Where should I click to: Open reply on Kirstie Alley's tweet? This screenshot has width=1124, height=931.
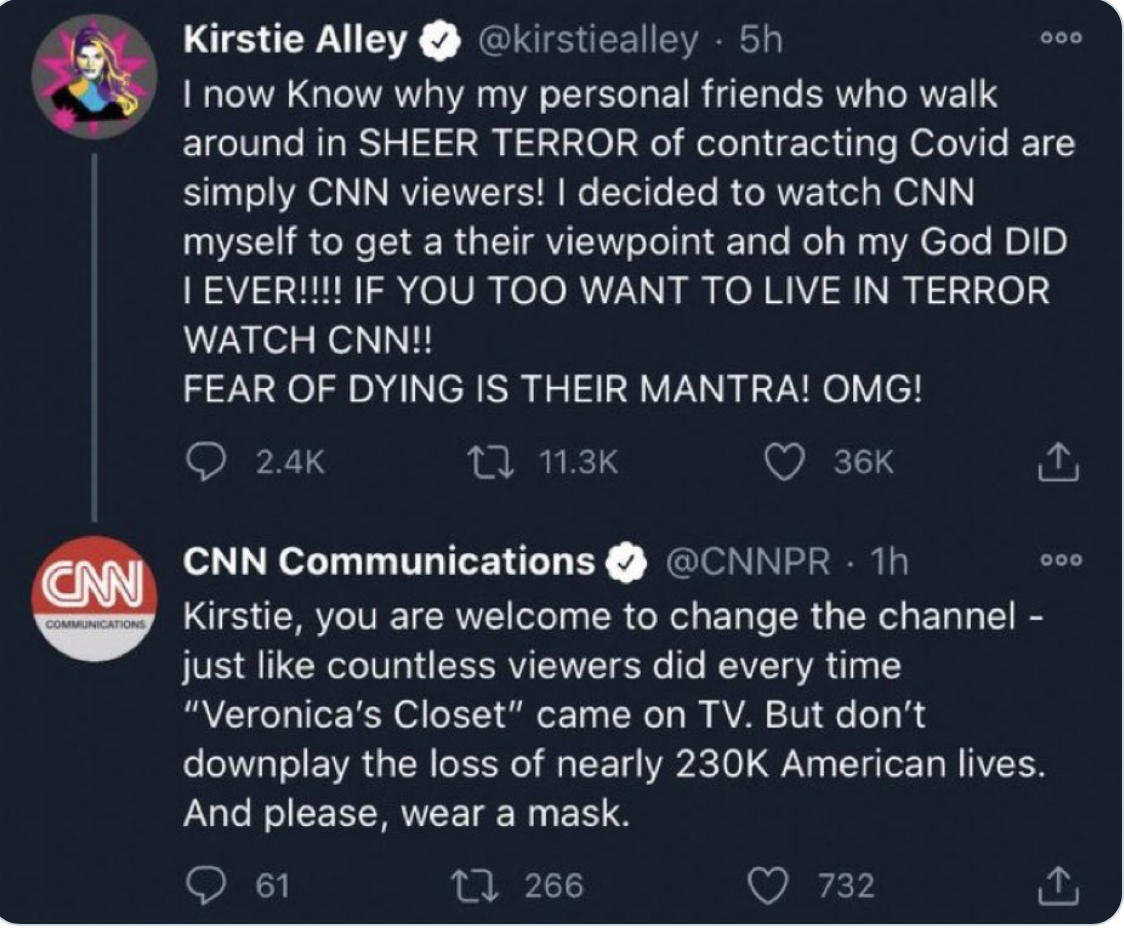tap(206, 462)
